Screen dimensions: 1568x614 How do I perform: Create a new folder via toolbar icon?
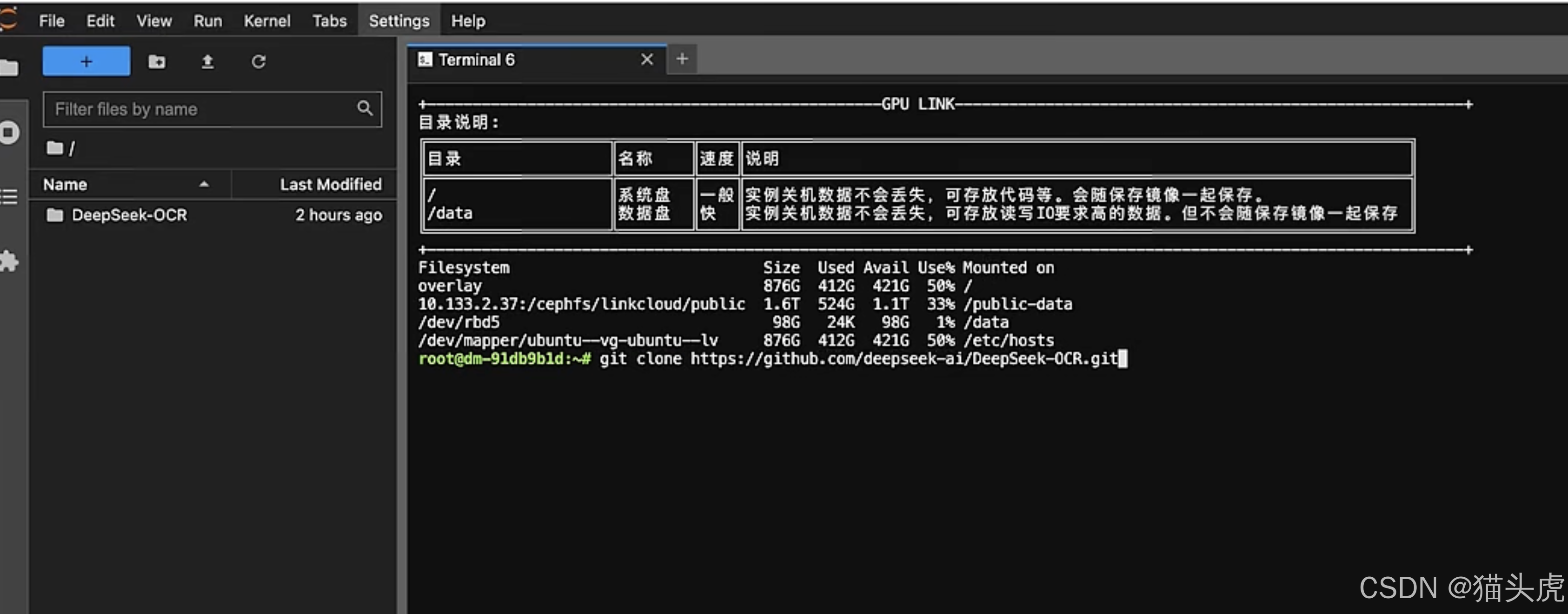(156, 61)
